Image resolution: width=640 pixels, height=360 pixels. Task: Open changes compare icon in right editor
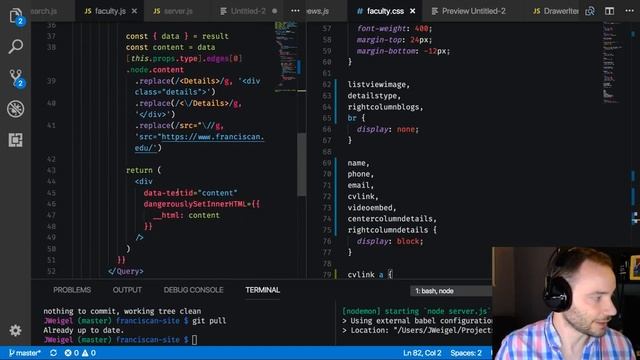[x=589, y=11]
